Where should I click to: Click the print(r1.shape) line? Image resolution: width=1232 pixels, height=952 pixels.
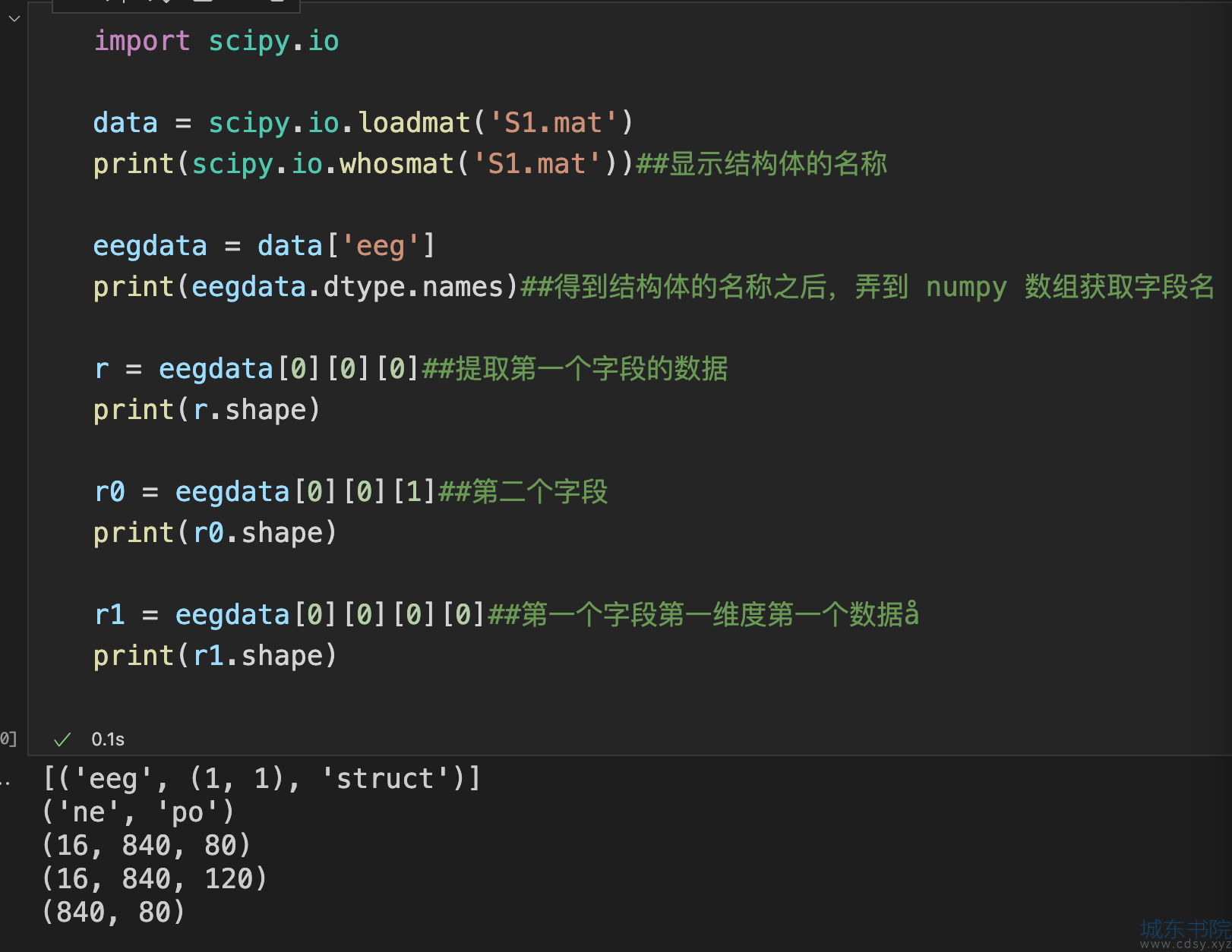click(215, 656)
